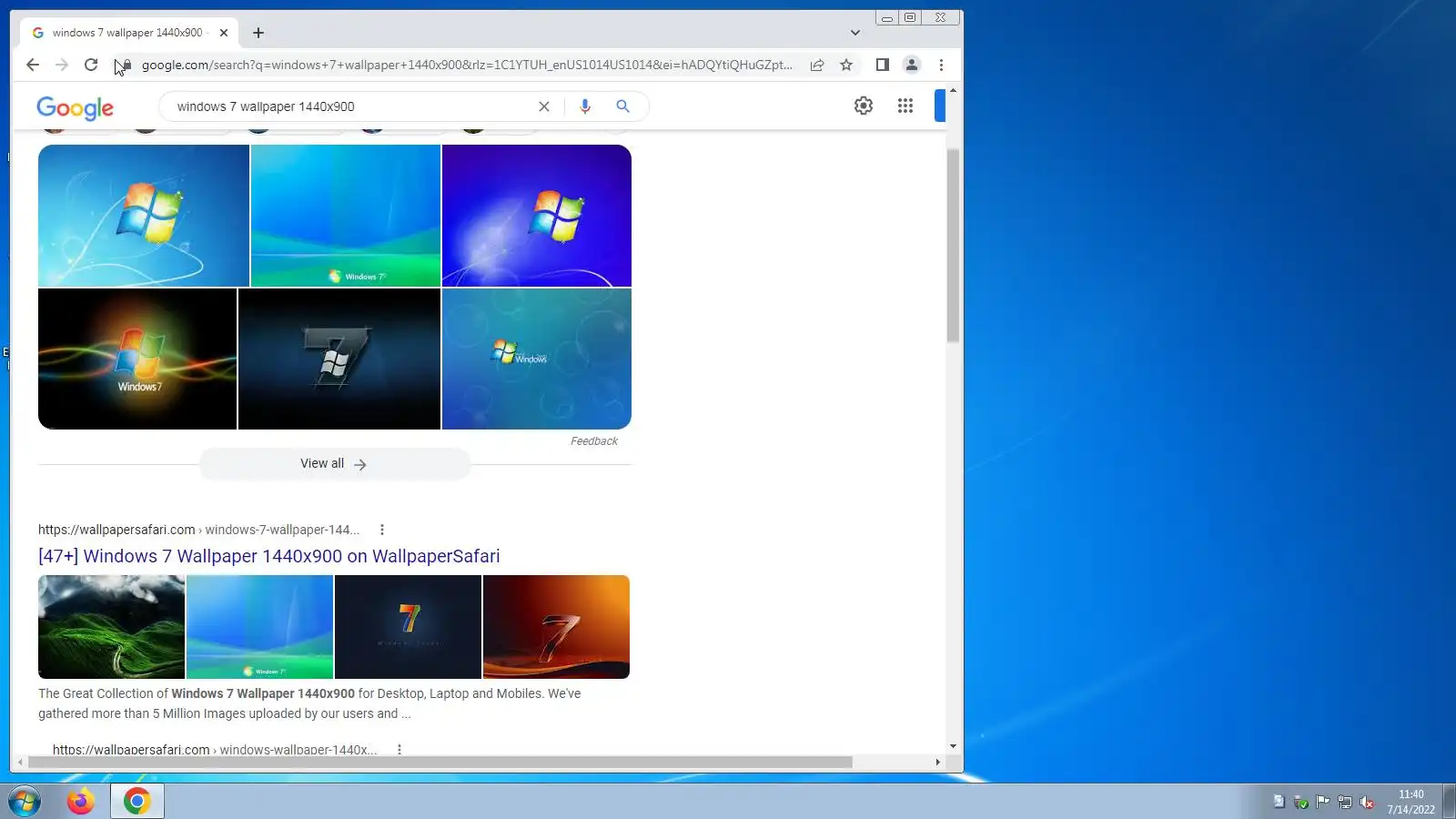The image size is (1456, 819).
Task: Click the Feedback link under images
Action: (x=594, y=441)
